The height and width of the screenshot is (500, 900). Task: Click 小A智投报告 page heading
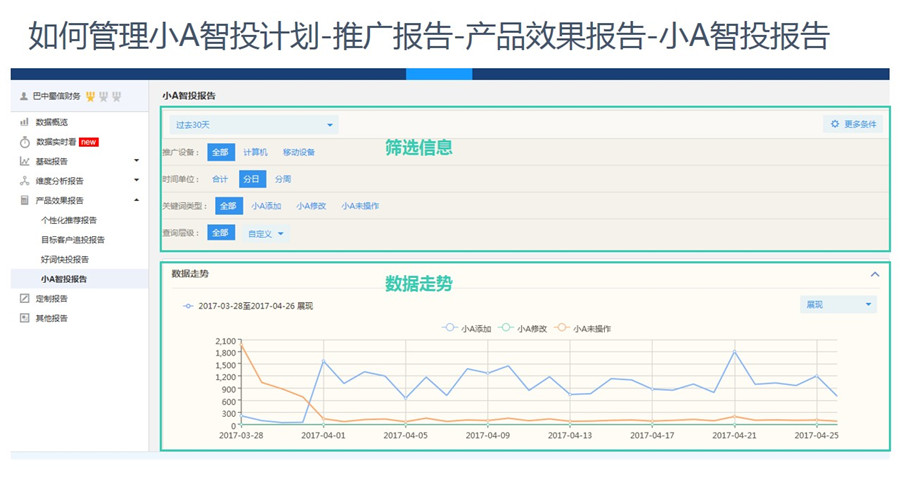pos(189,96)
